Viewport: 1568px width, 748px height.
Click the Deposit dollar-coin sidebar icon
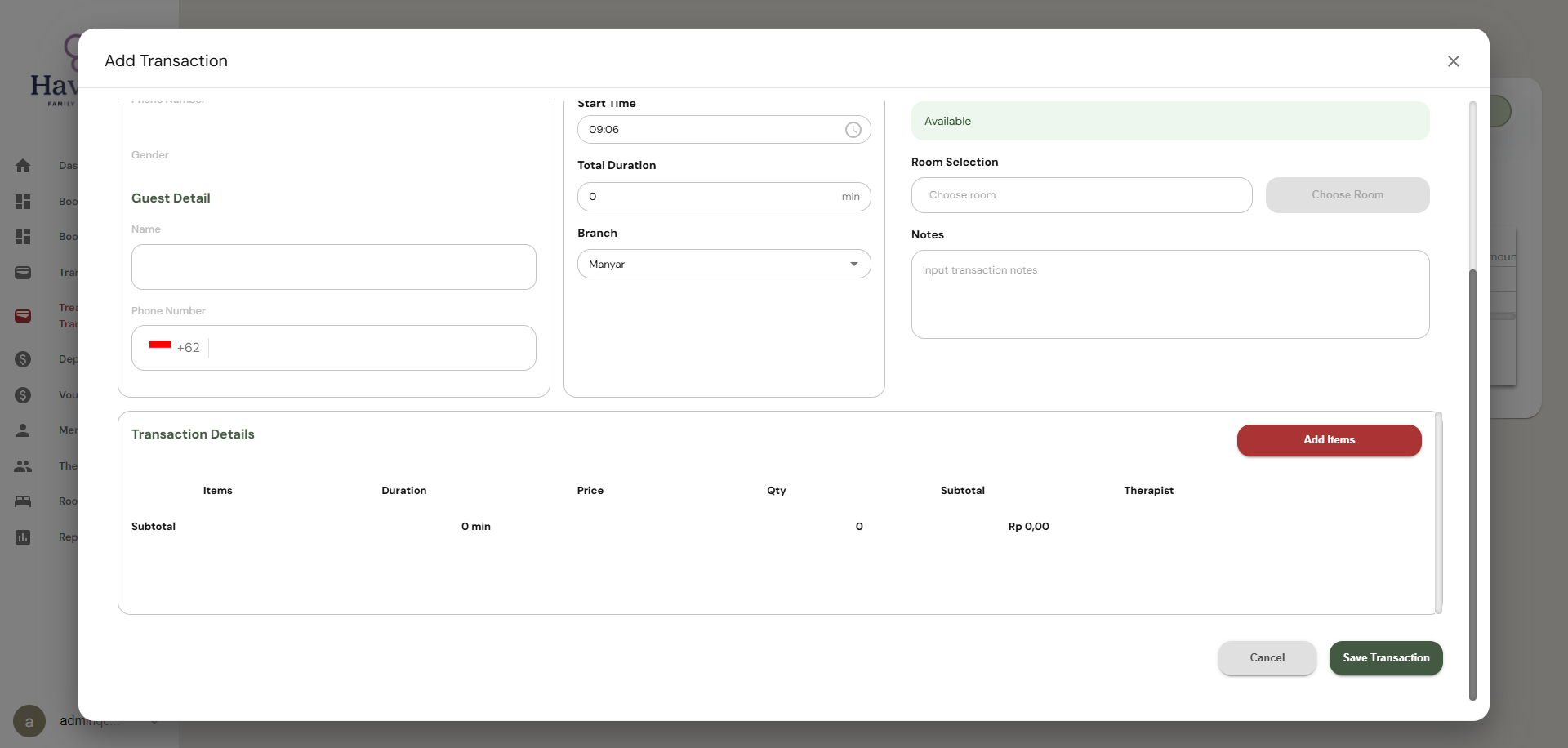pyautogui.click(x=23, y=359)
